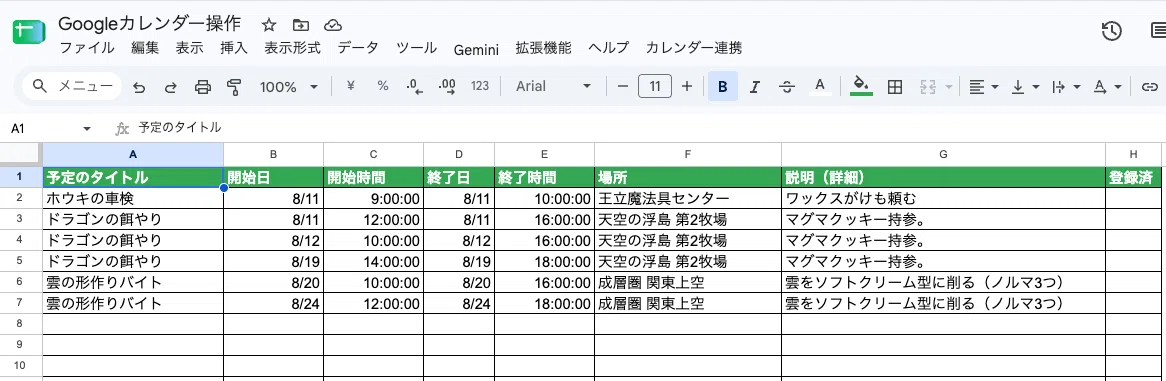
Task: Open the 拡張機能 menu
Action: coord(544,48)
